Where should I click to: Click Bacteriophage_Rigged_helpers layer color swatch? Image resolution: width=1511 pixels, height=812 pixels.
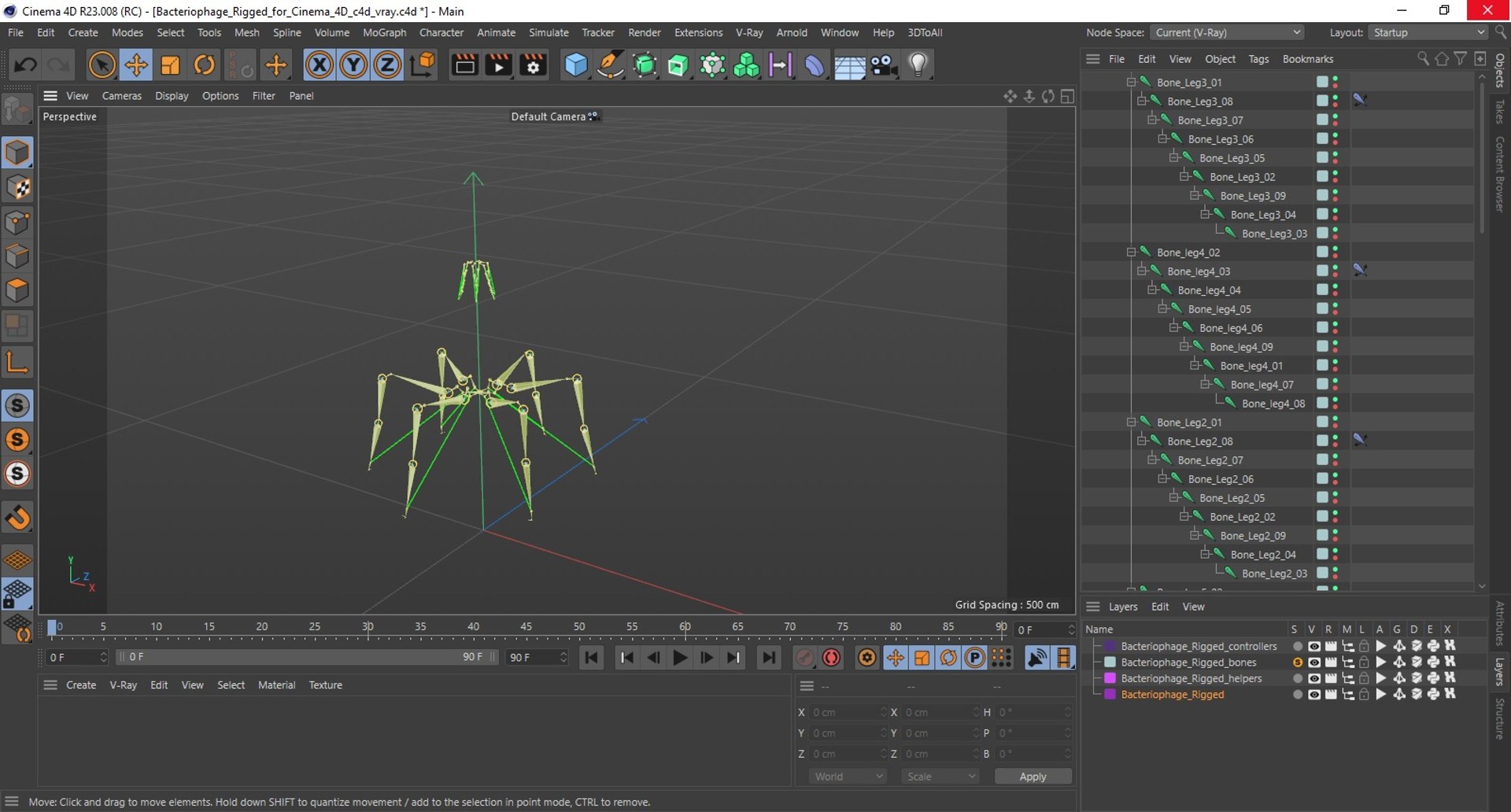[x=1110, y=678]
